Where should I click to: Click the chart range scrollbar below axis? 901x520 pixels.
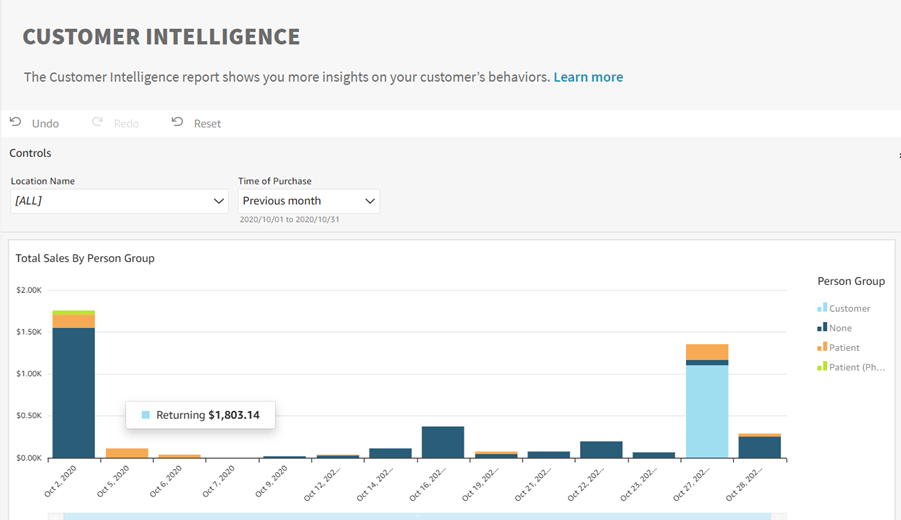tap(417, 516)
